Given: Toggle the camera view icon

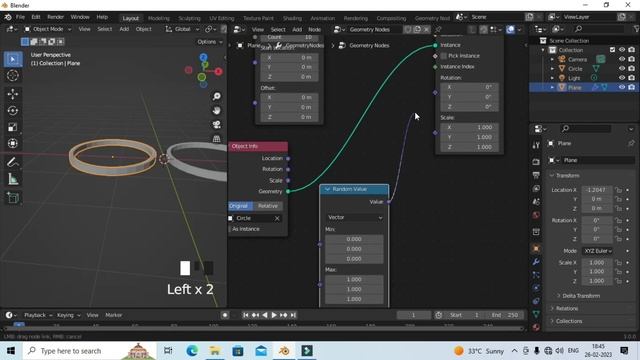Looking at the screenshot, I should click(x=216, y=124).
